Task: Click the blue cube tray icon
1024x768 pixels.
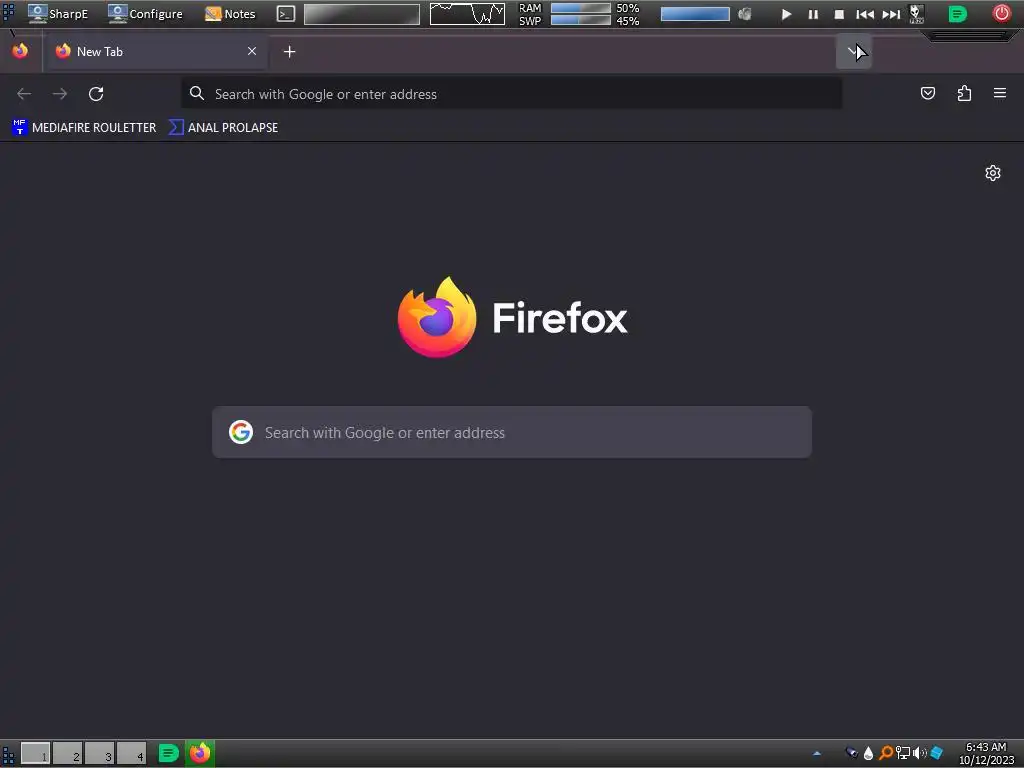Action: coord(936,753)
